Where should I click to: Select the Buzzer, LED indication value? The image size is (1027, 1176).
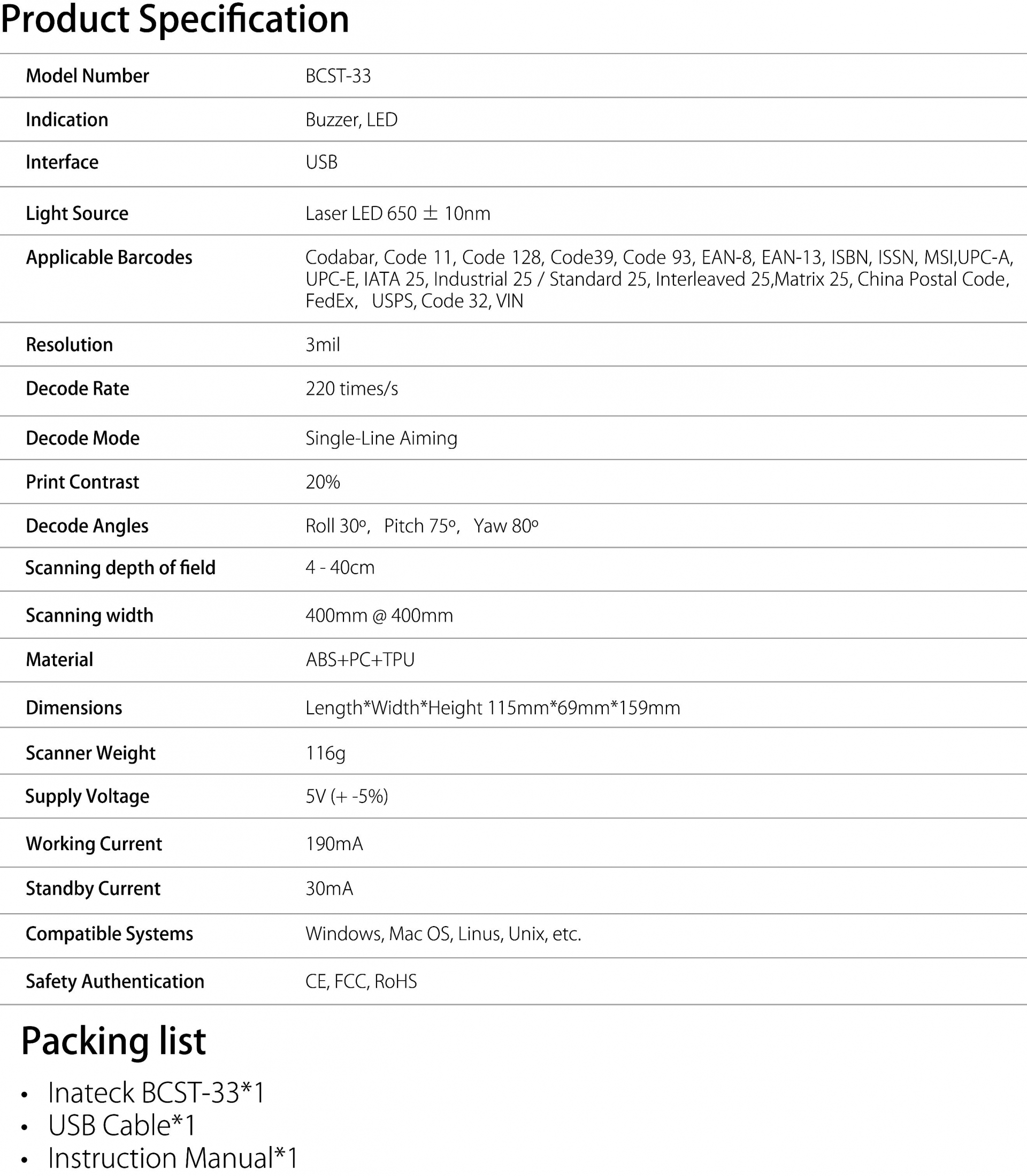(x=351, y=120)
